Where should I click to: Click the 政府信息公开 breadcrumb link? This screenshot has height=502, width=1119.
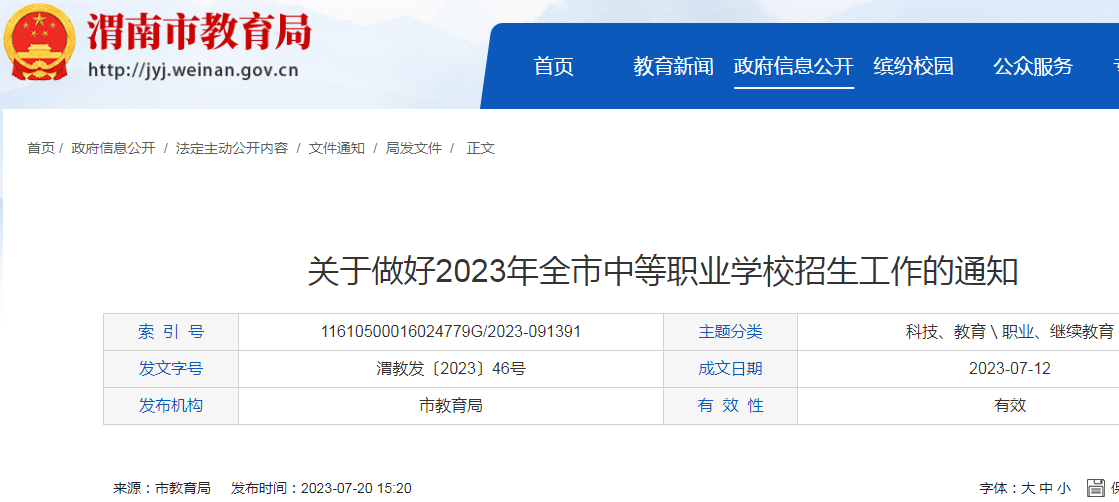pos(113,149)
